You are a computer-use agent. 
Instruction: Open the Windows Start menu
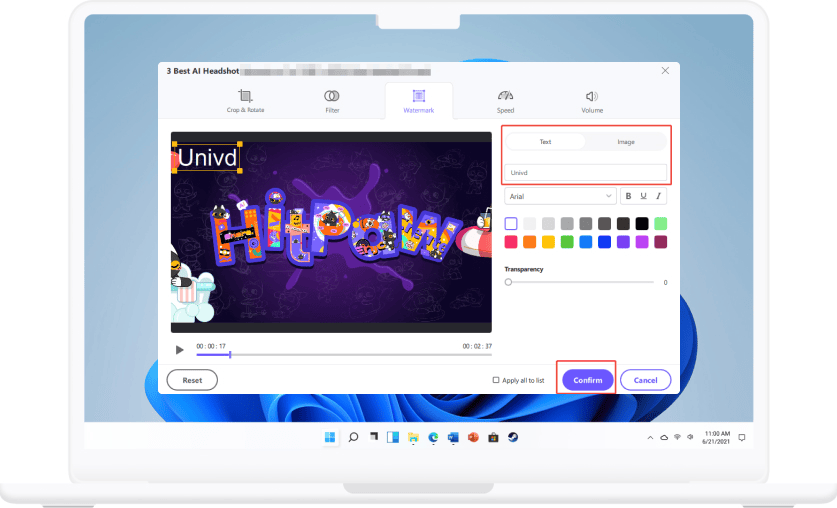pos(330,438)
